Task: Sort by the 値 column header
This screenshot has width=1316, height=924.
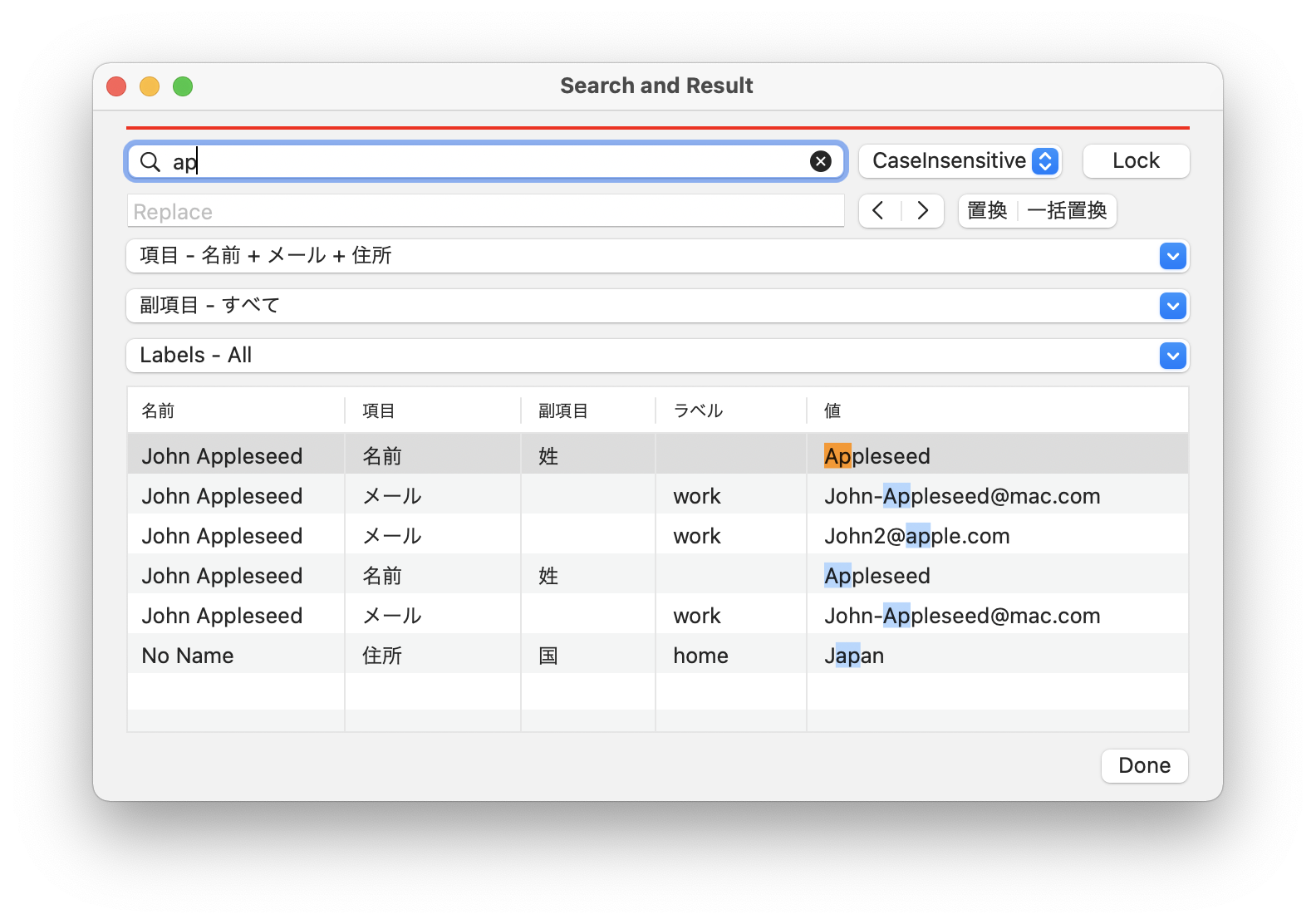Action: 997,410
